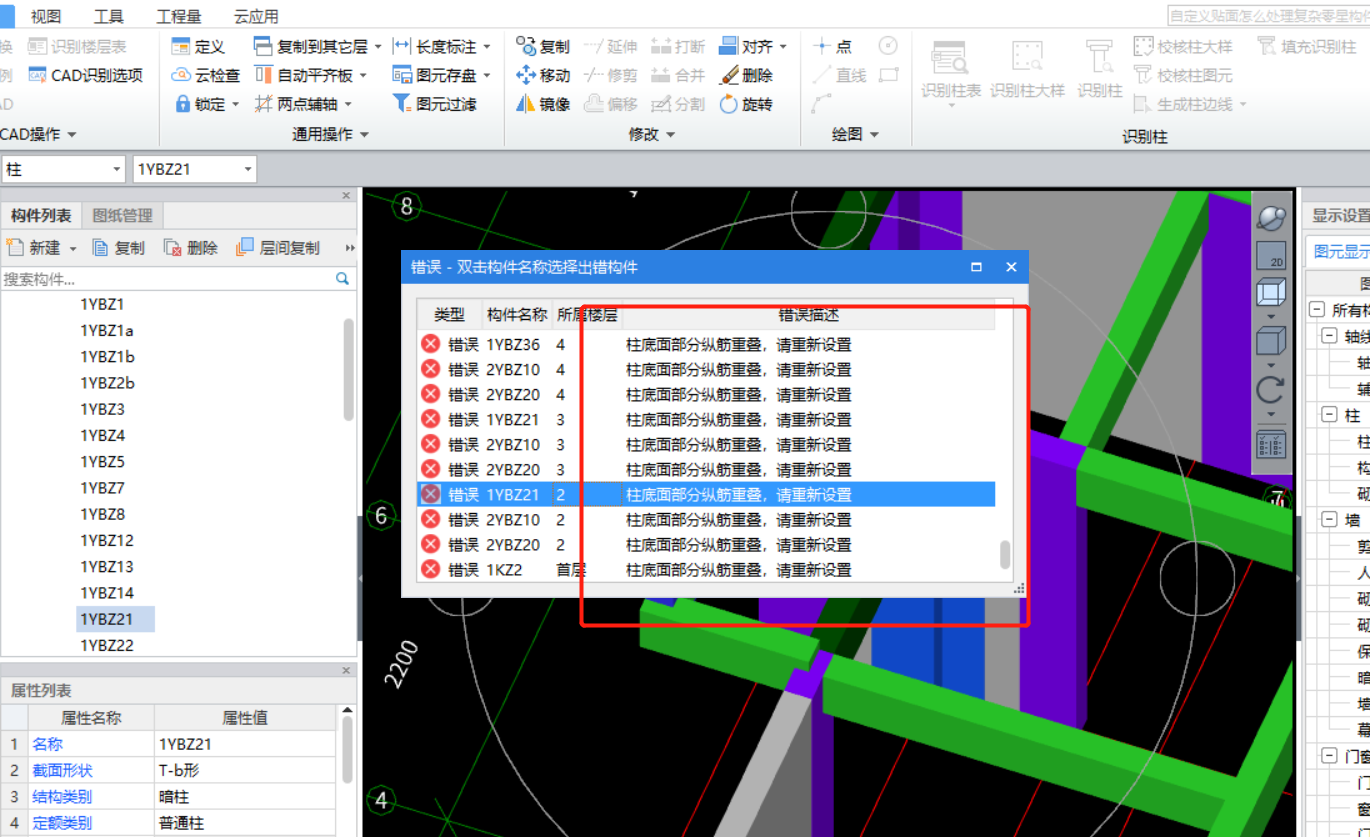Click 删除 in the component list toolbar

(x=191, y=247)
